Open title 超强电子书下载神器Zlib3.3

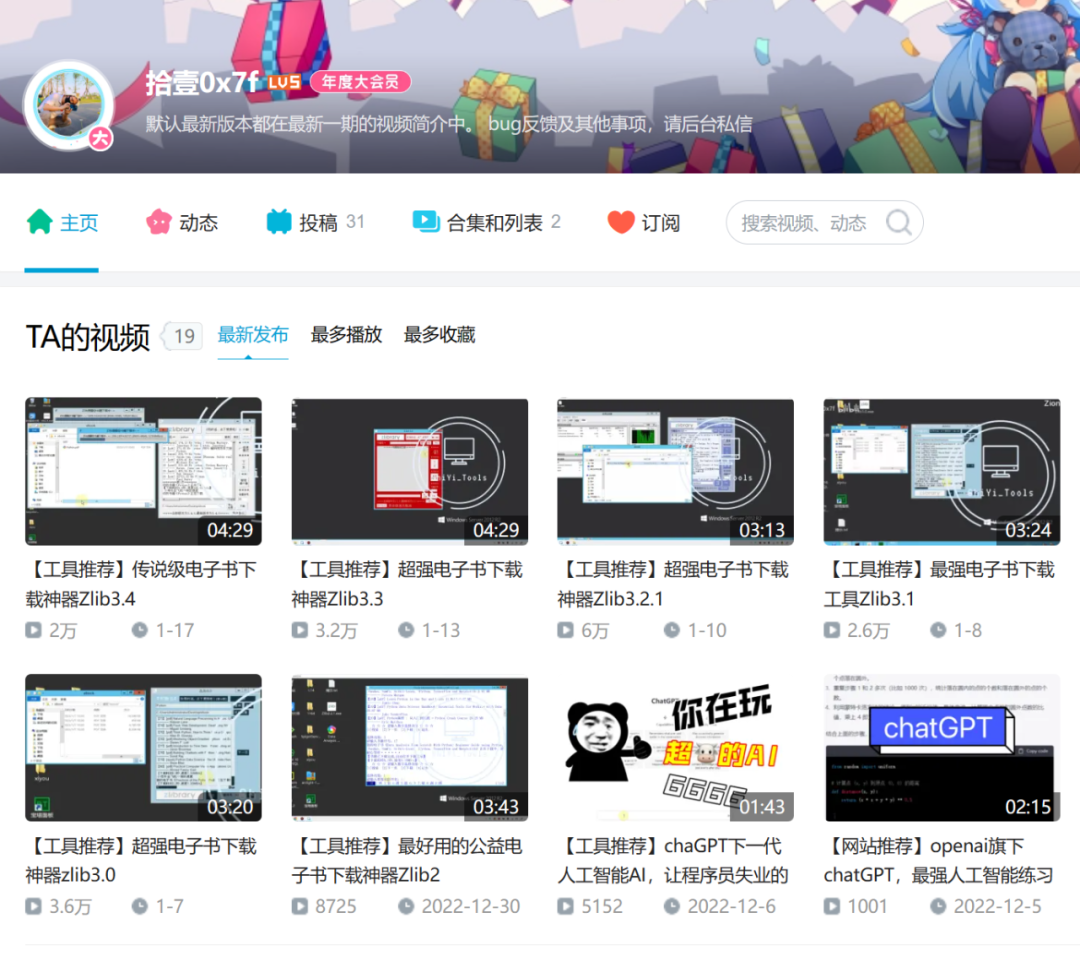[408, 584]
